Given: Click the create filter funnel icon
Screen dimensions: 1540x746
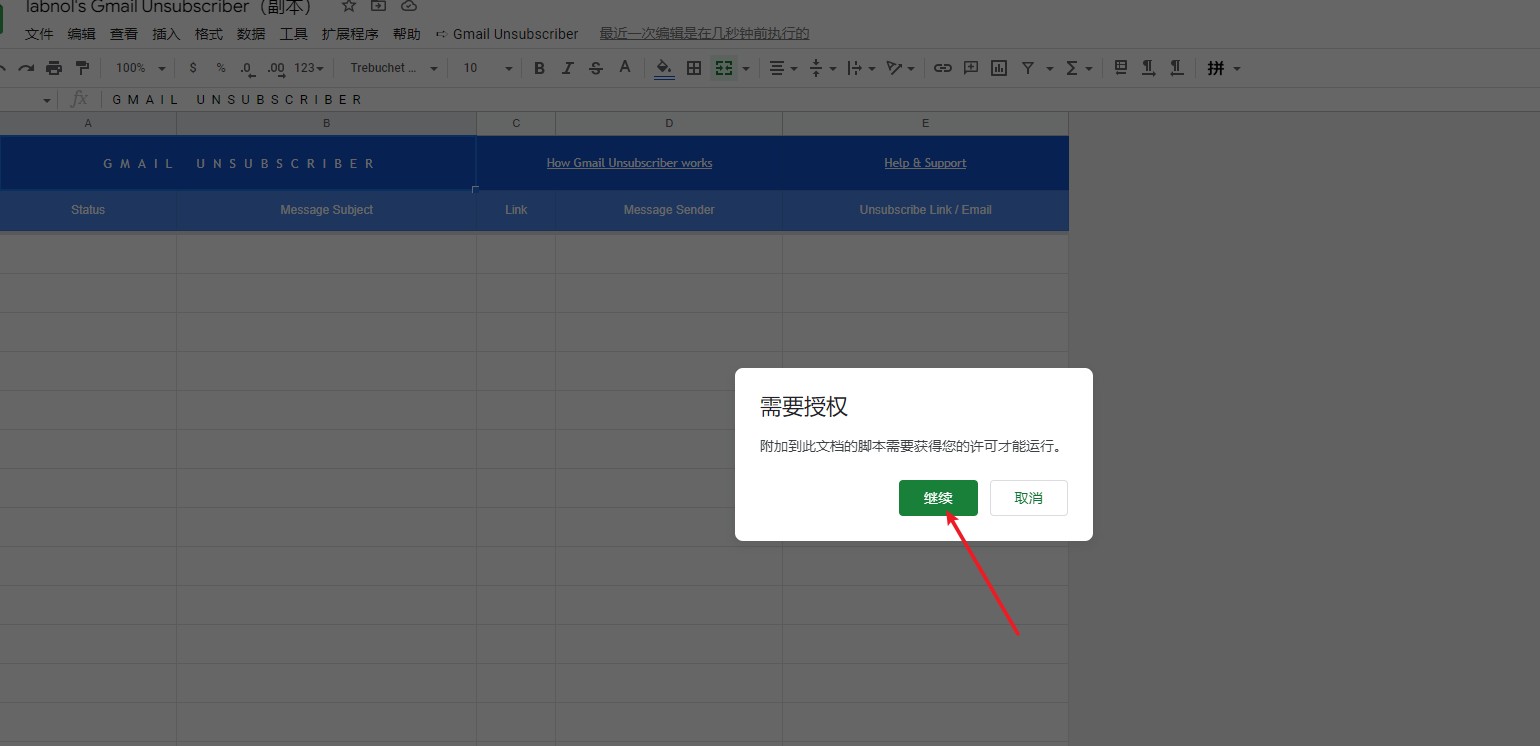Looking at the screenshot, I should pos(1028,68).
